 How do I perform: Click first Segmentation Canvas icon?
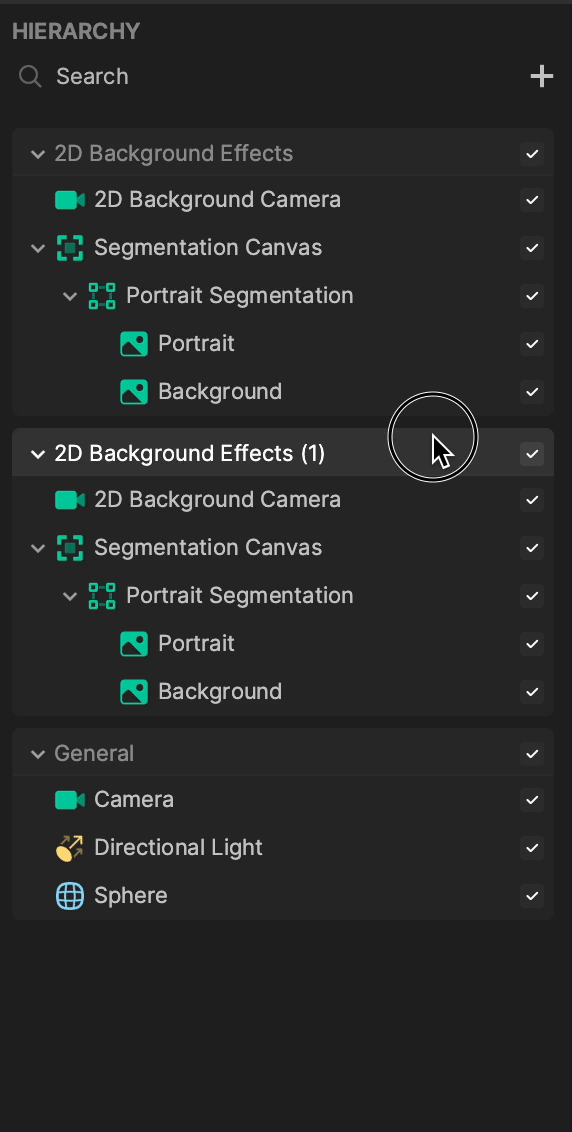(x=70, y=248)
